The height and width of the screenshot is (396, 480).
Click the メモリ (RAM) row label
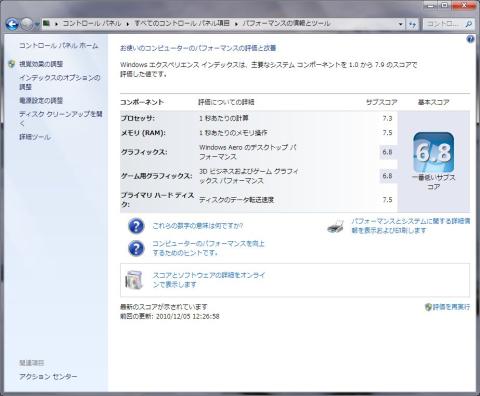click(x=143, y=133)
